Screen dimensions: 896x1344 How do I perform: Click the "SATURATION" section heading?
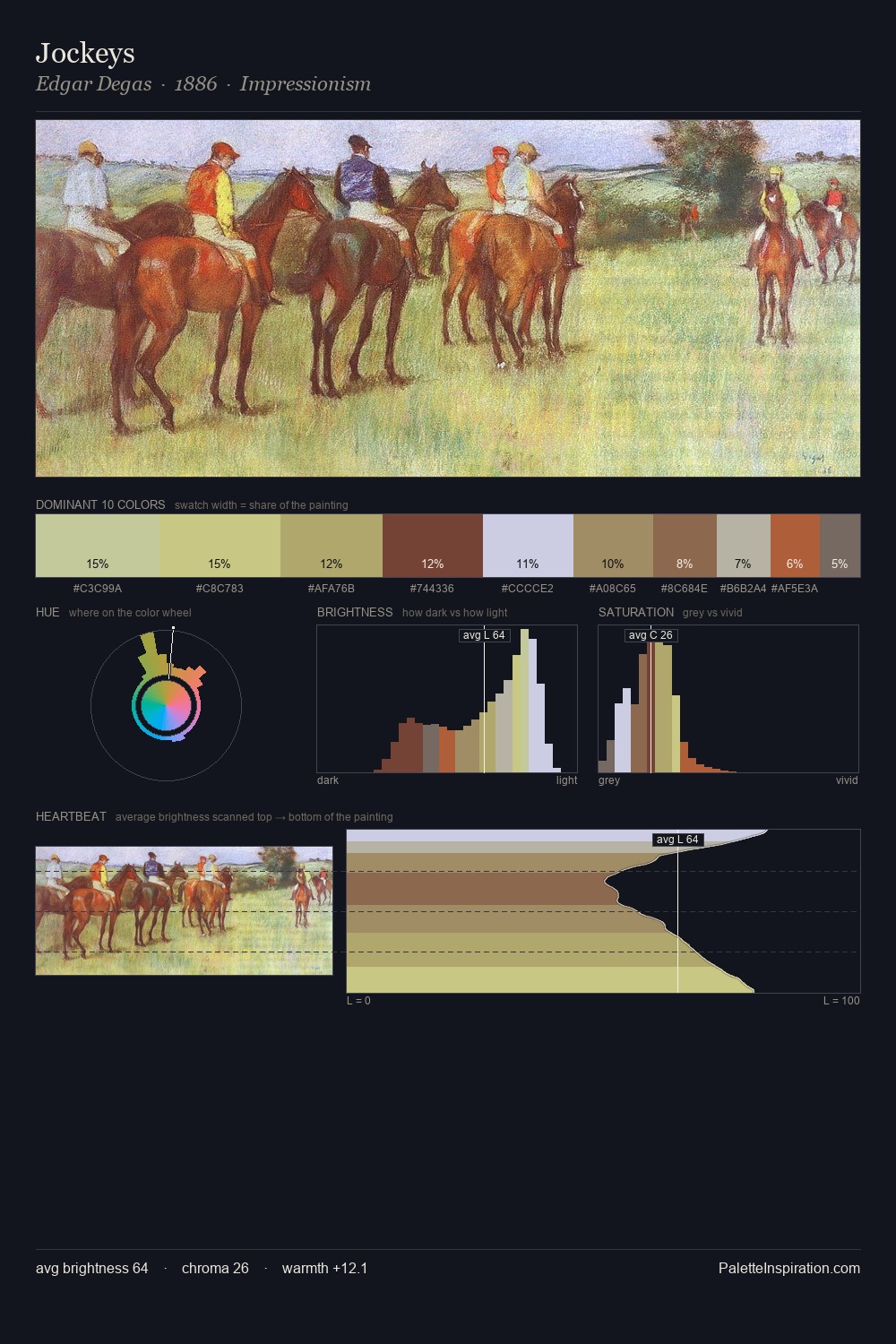[x=636, y=612]
